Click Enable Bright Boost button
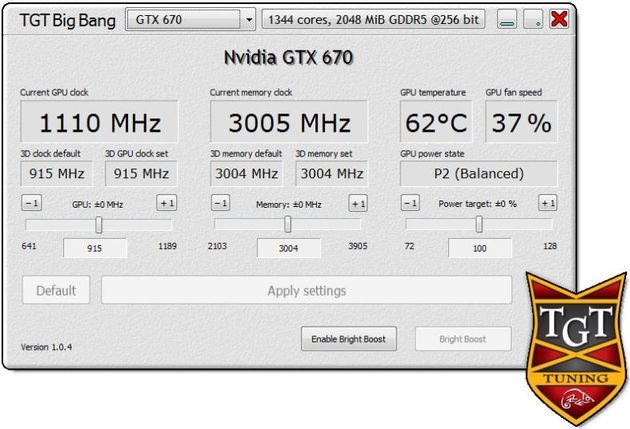 tap(349, 339)
